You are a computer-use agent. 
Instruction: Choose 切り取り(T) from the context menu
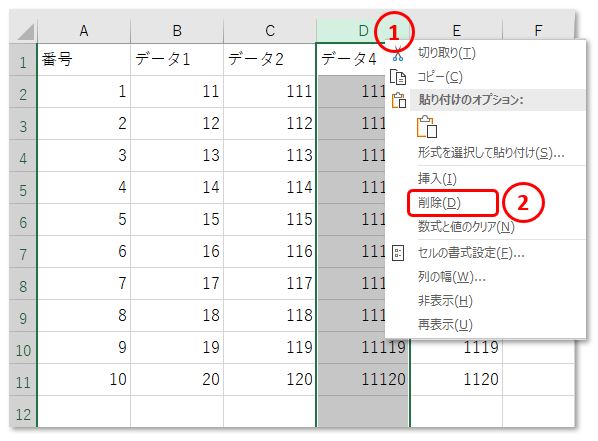pos(447,53)
